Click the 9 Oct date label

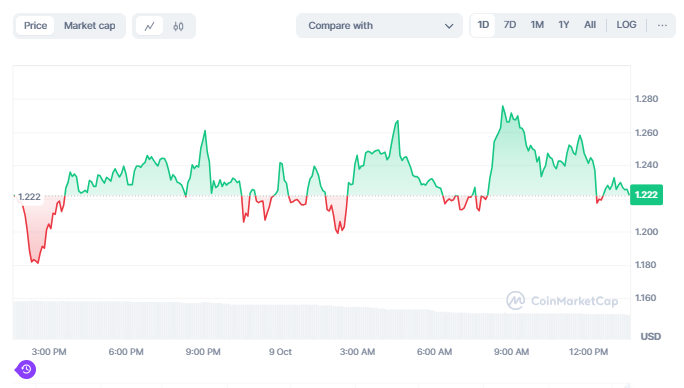280,352
